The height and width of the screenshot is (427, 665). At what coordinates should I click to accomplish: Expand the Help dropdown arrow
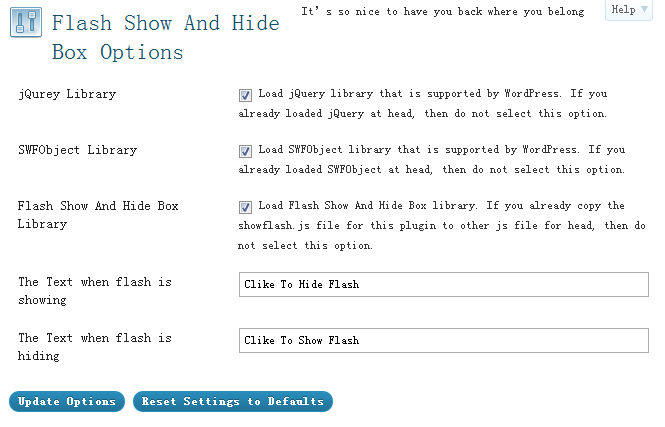[644, 9]
